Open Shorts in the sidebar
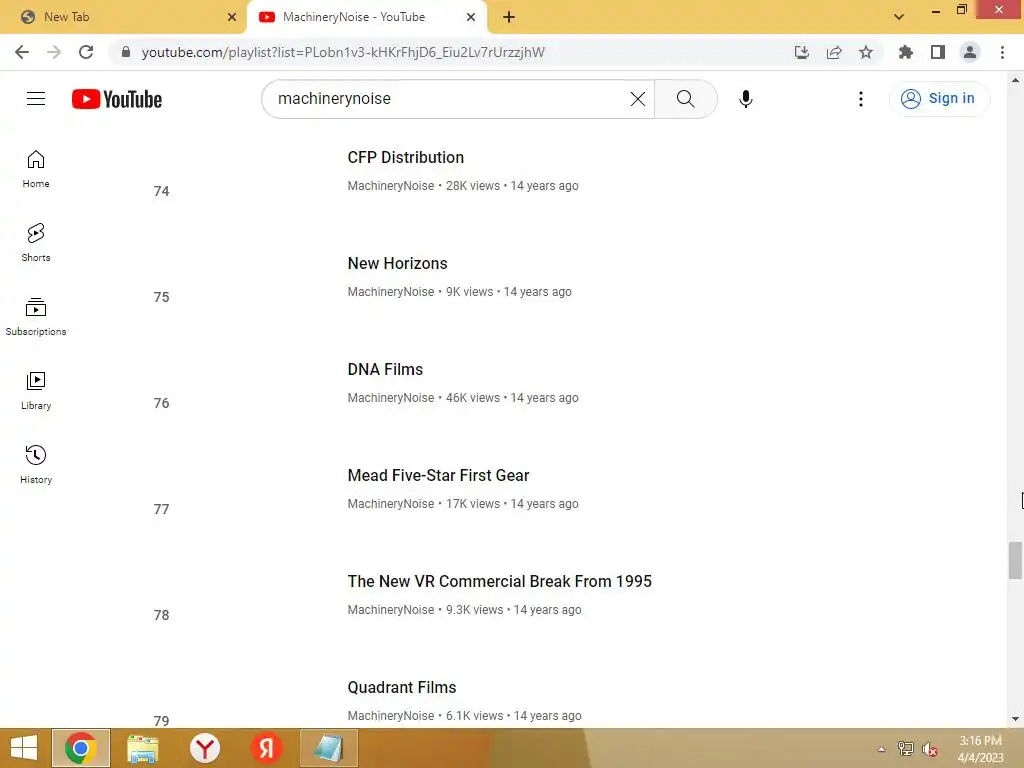Screen dimensions: 1024x768 pos(36,243)
